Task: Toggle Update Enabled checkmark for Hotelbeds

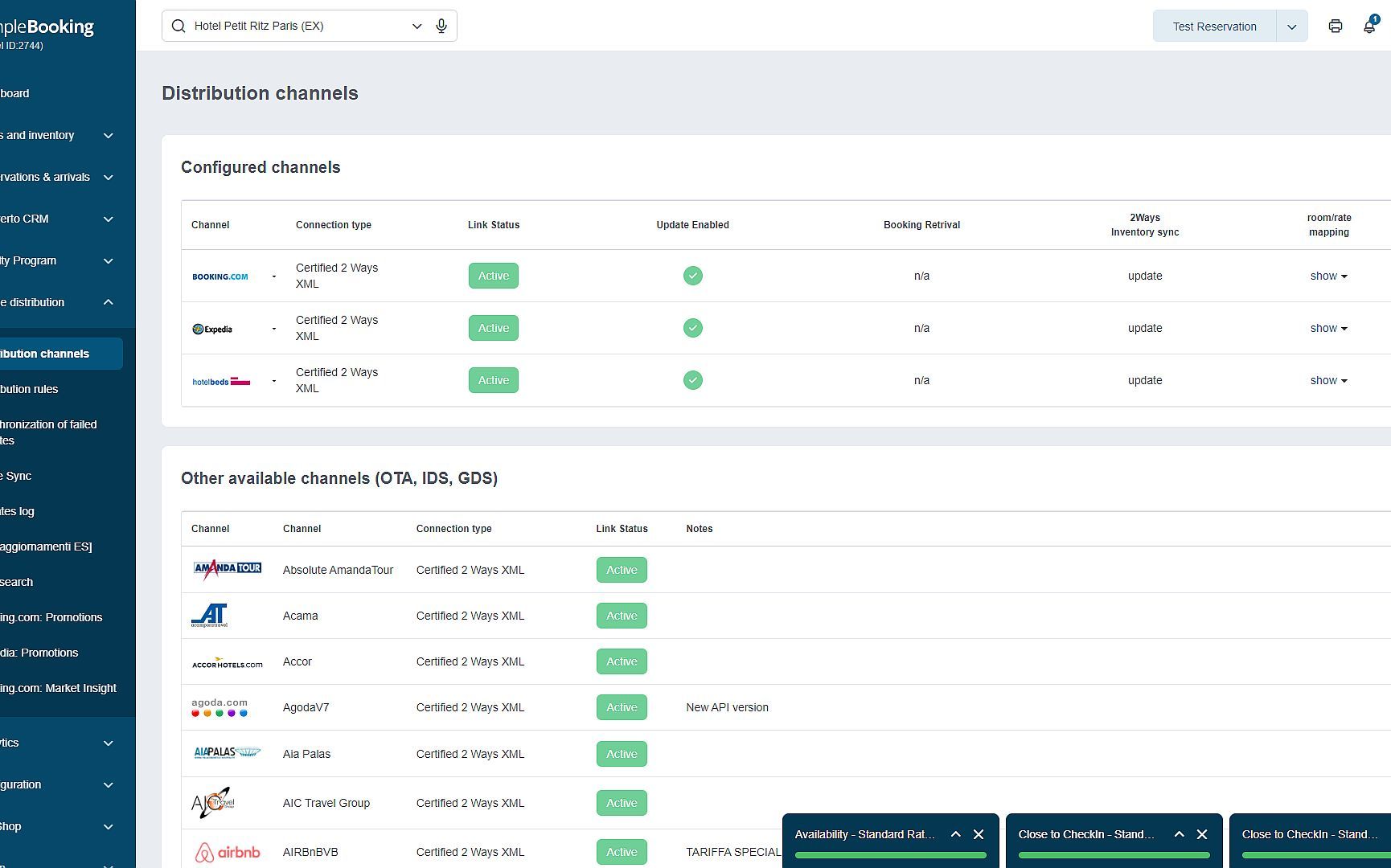Action: [x=692, y=380]
